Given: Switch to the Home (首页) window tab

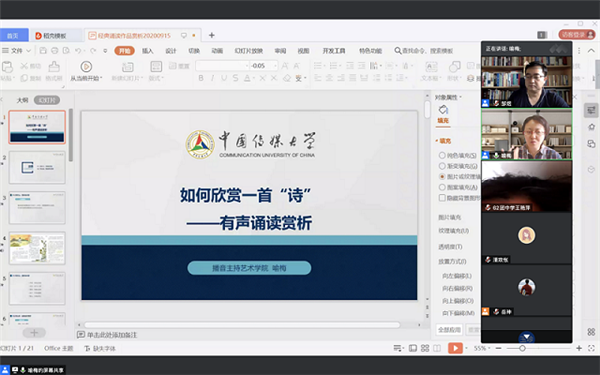Looking at the screenshot, I should 13,36.
